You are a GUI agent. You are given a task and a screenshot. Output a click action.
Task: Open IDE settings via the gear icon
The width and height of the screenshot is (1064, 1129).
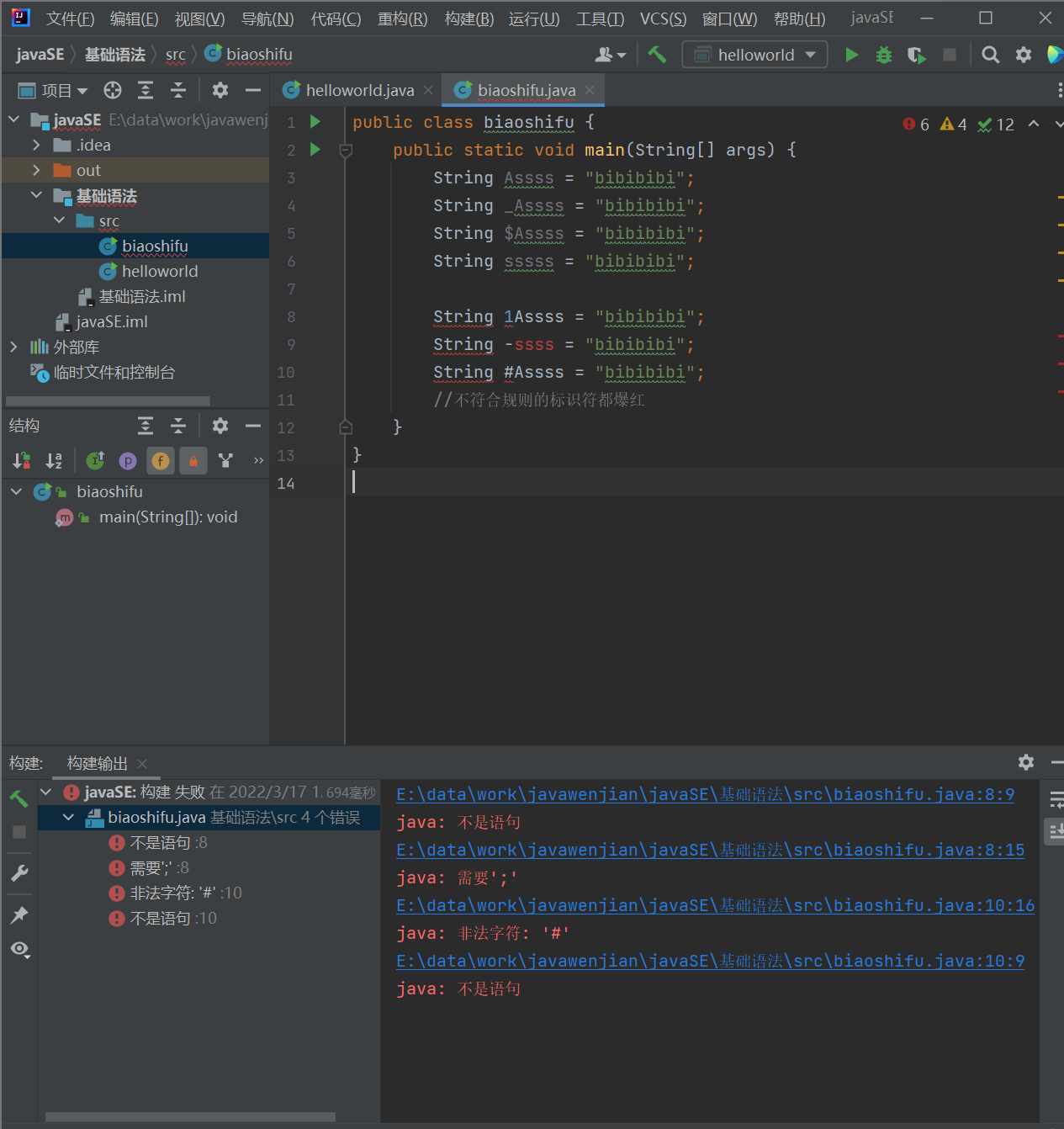click(1023, 54)
